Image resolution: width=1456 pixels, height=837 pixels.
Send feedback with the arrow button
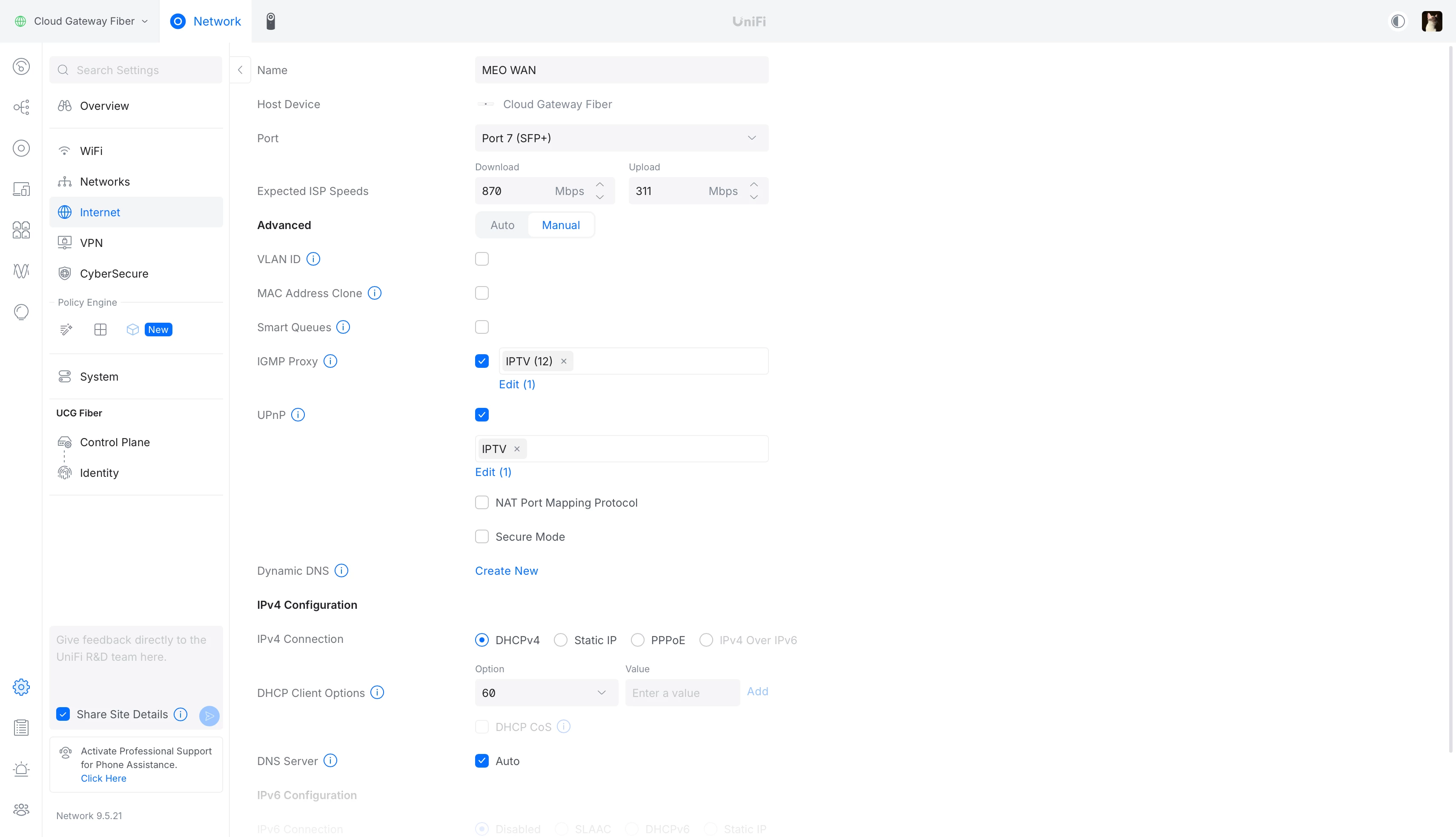click(209, 715)
